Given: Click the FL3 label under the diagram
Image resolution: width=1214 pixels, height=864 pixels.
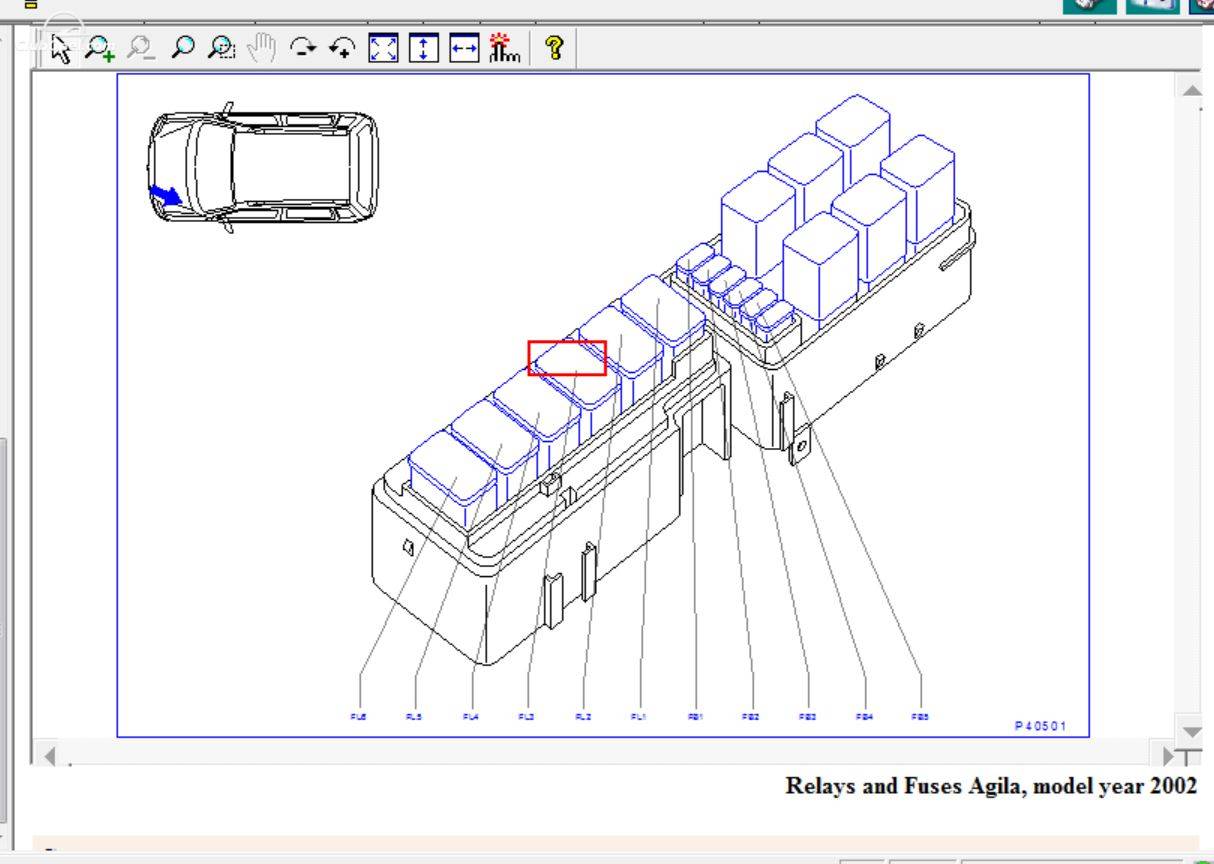Looking at the screenshot, I should (527, 717).
